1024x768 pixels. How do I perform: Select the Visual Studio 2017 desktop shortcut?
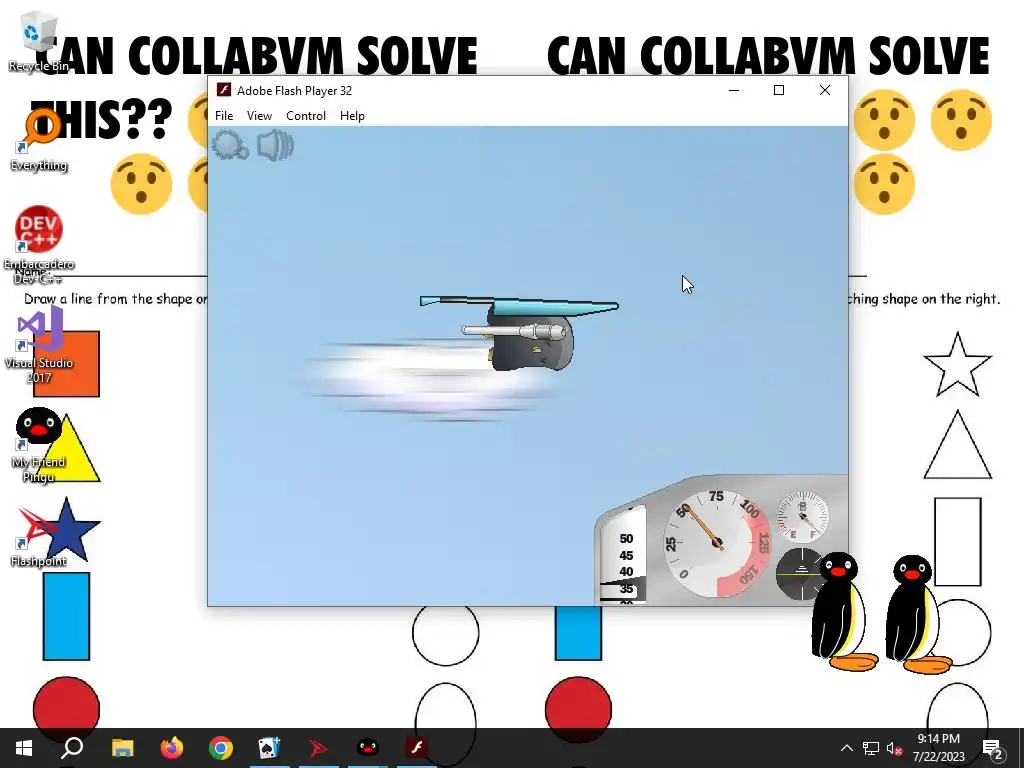(39, 346)
